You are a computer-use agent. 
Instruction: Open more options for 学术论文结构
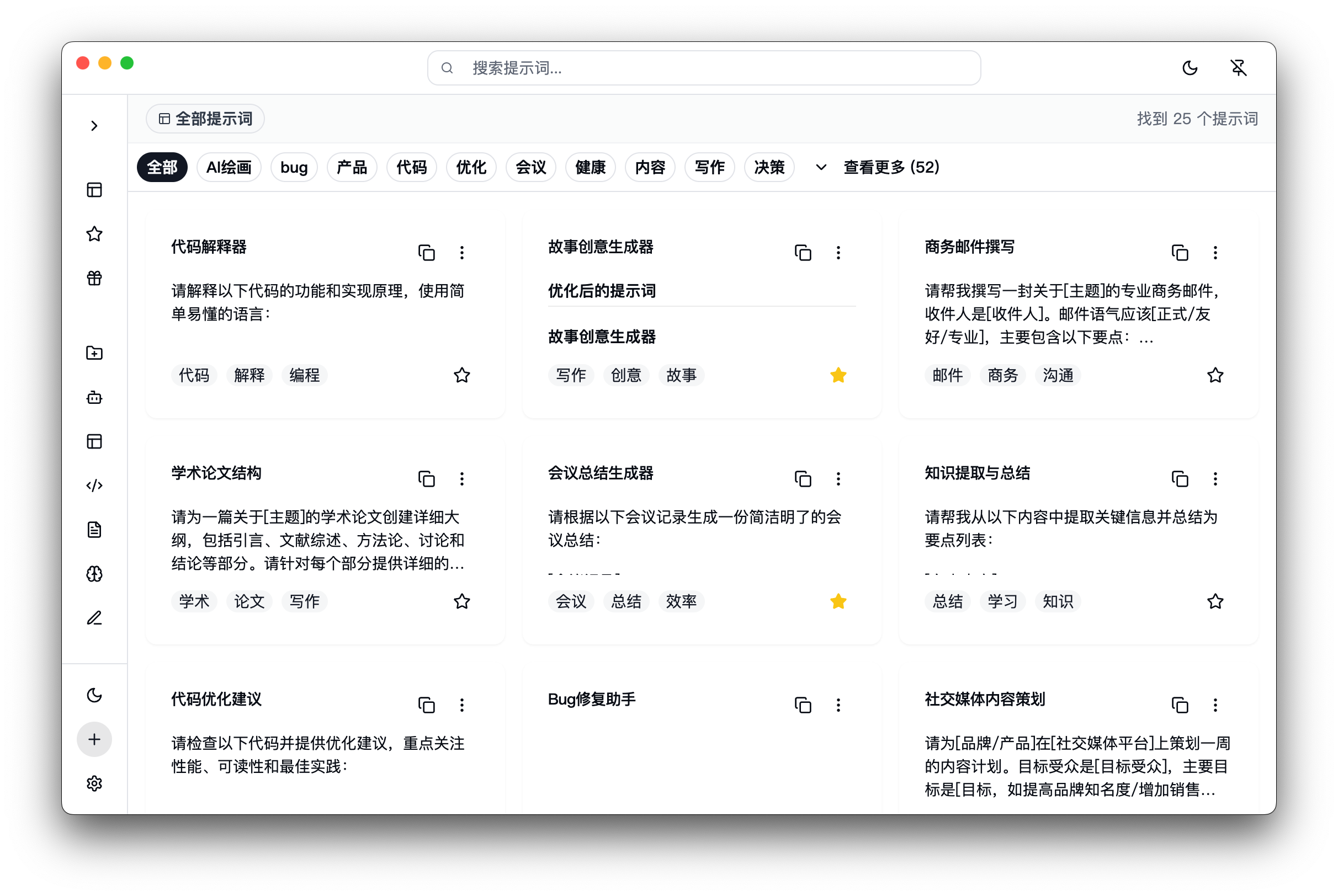(x=462, y=479)
